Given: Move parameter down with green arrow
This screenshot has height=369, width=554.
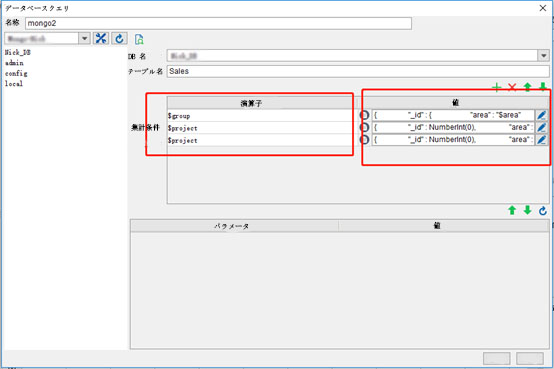Looking at the screenshot, I should [528, 210].
